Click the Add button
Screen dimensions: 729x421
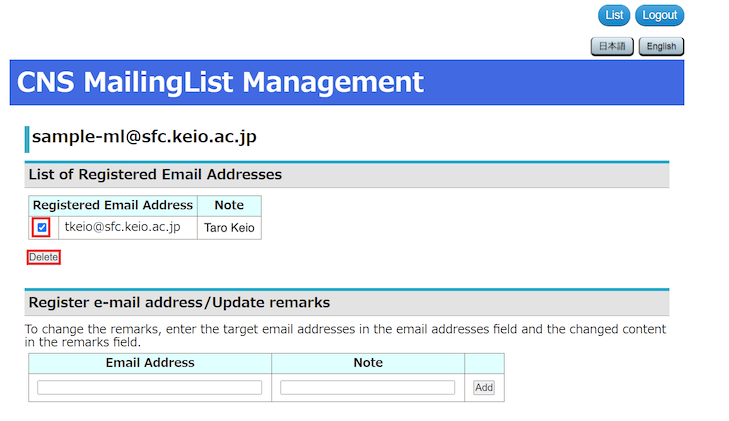pos(484,388)
